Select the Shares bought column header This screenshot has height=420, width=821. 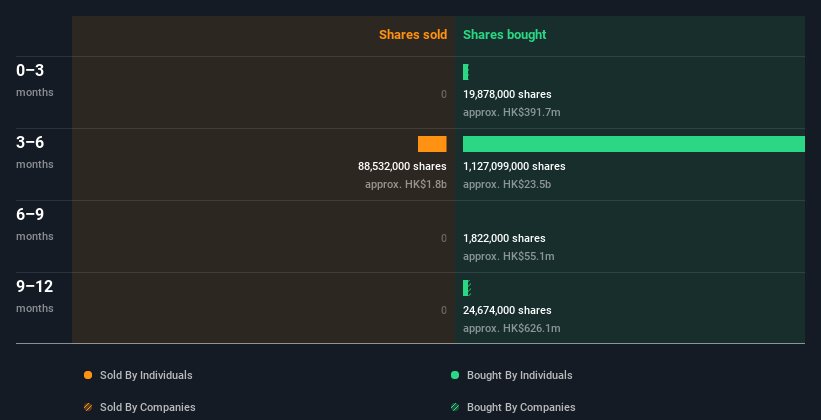click(x=505, y=35)
